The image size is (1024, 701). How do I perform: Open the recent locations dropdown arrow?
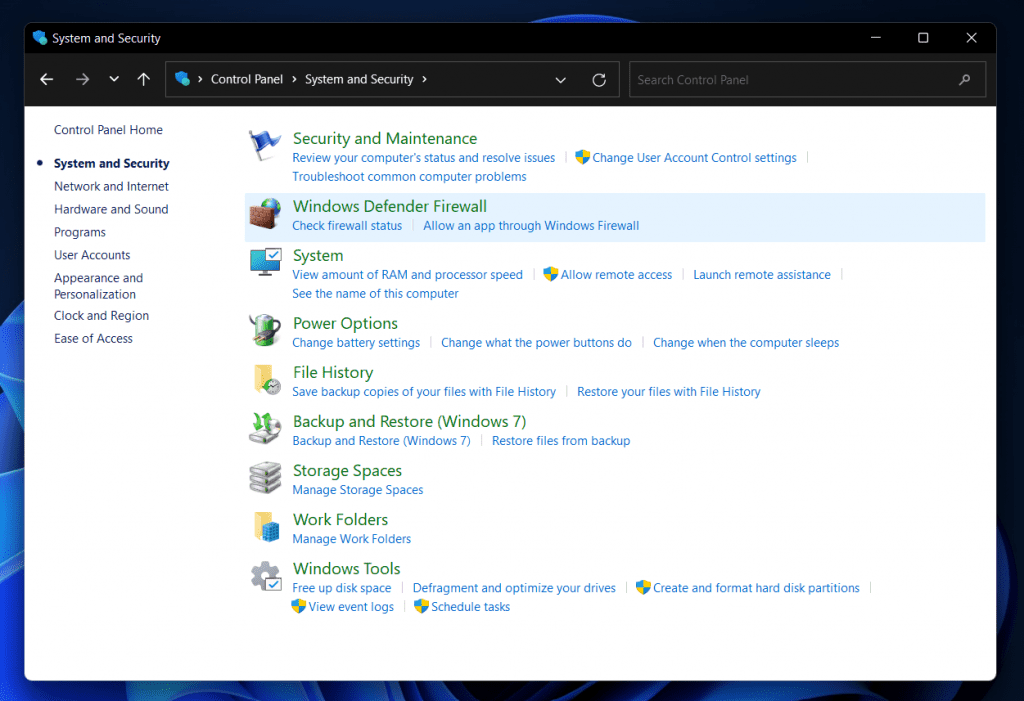tap(114, 80)
